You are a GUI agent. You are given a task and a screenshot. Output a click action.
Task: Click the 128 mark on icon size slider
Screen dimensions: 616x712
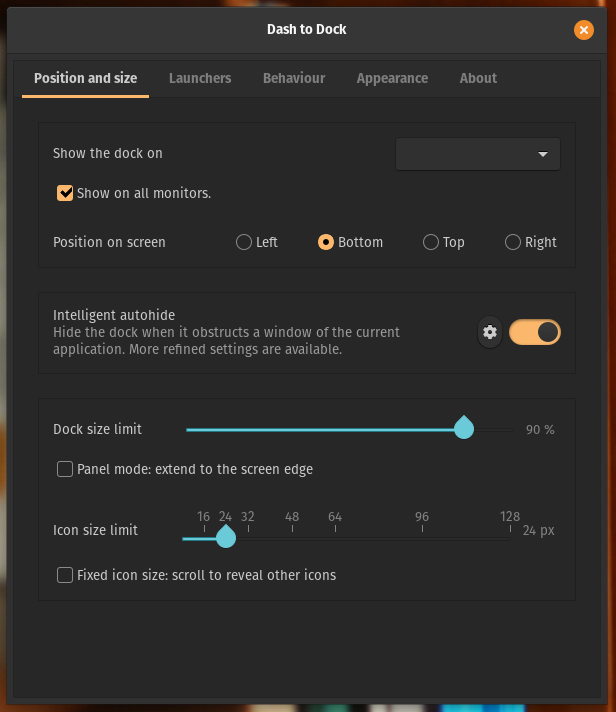pos(510,516)
